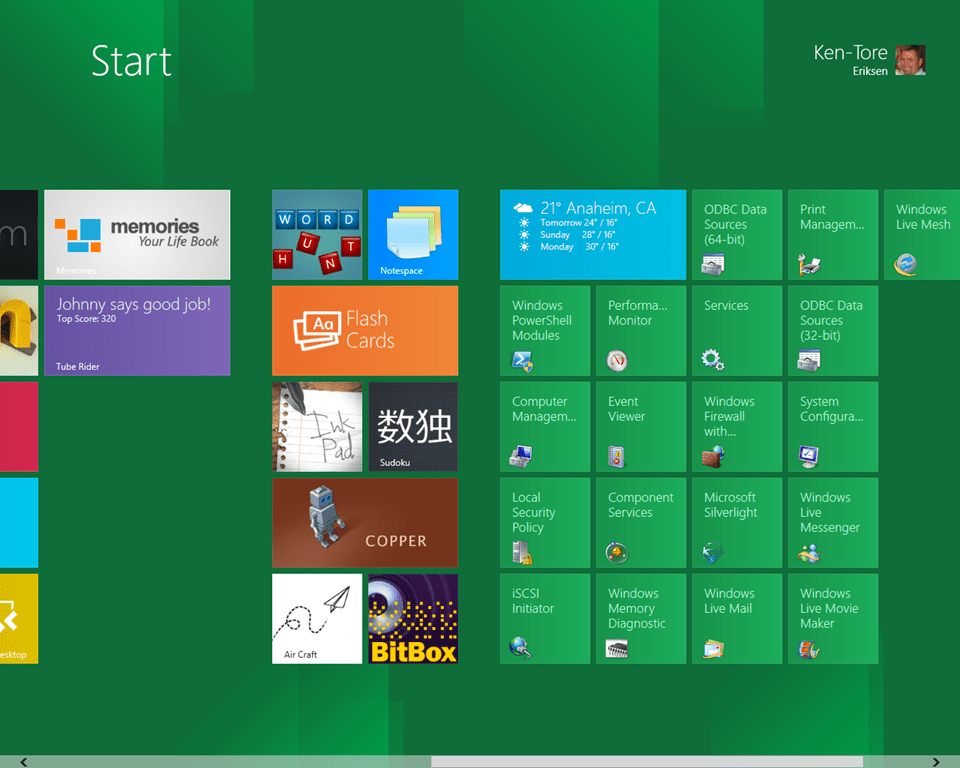Click the Start heading text
Viewport: 960px width, 768px height.
[x=131, y=61]
